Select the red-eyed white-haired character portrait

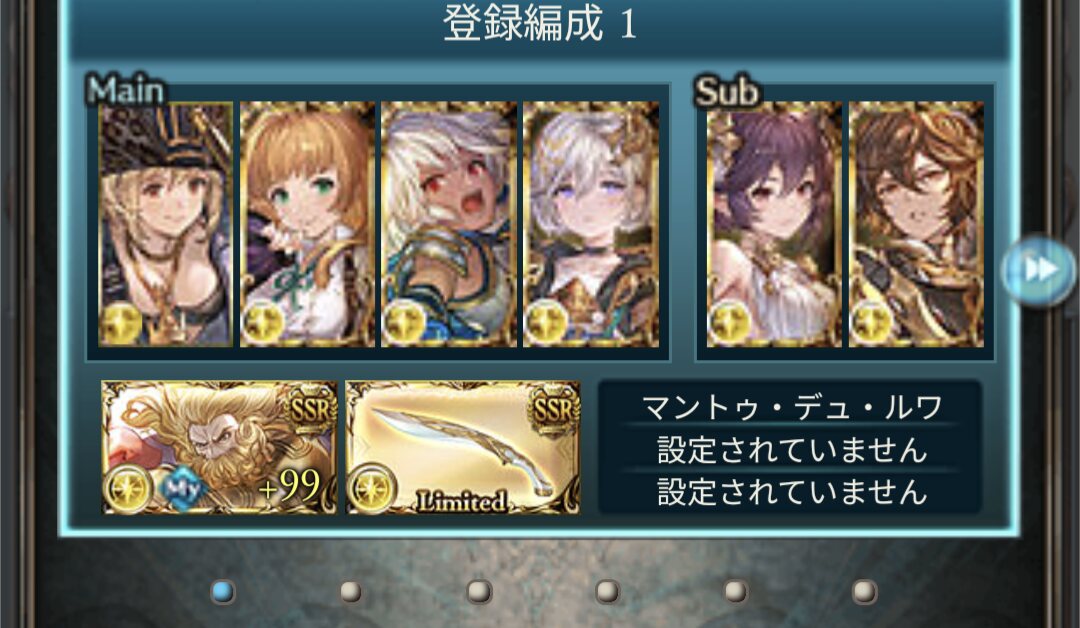(x=449, y=224)
